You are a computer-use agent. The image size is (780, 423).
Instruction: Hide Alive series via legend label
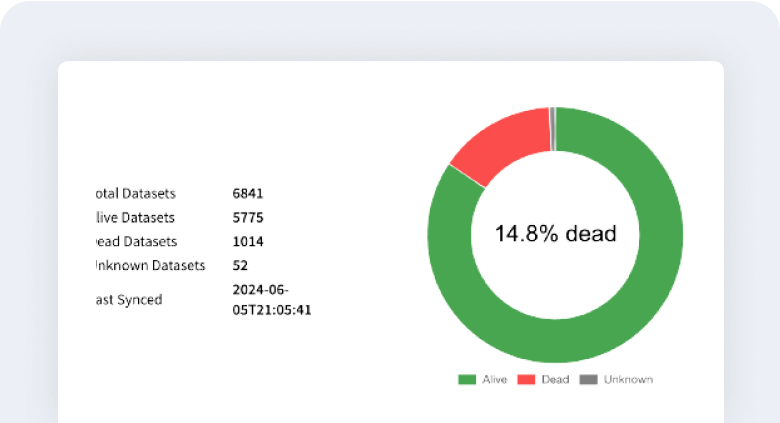[494, 380]
